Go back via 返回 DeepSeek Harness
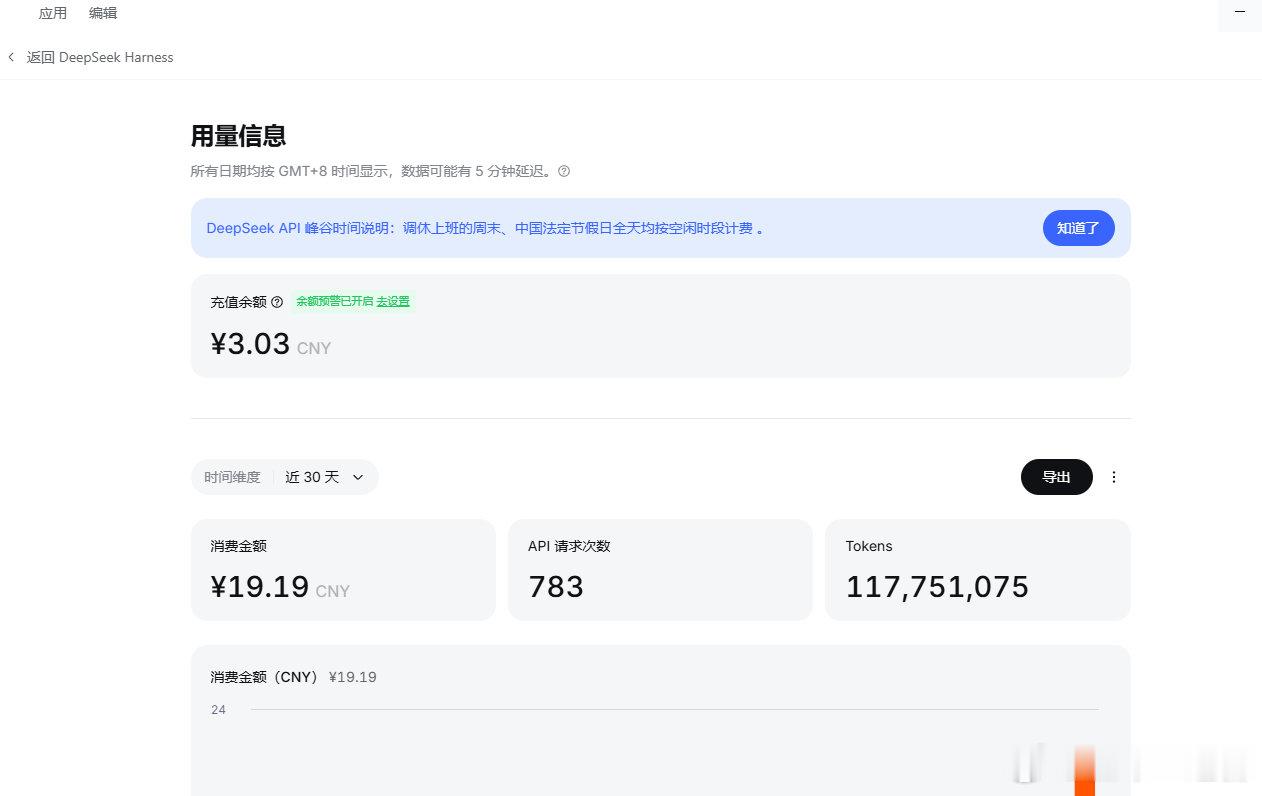The height and width of the screenshot is (796, 1262). click(x=100, y=57)
